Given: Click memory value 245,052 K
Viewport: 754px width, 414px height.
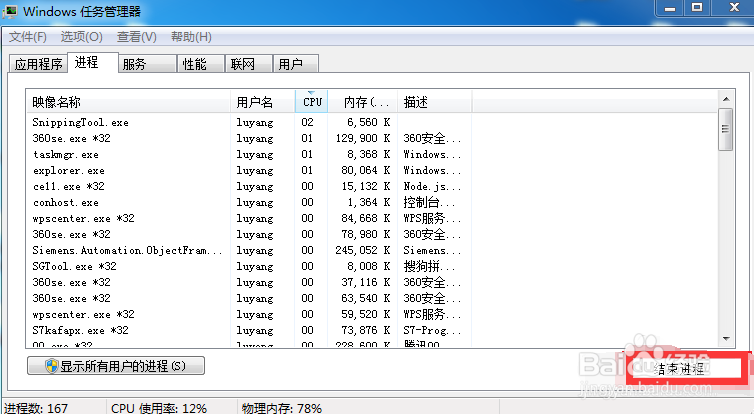Looking at the screenshot, I should point(363,250).
